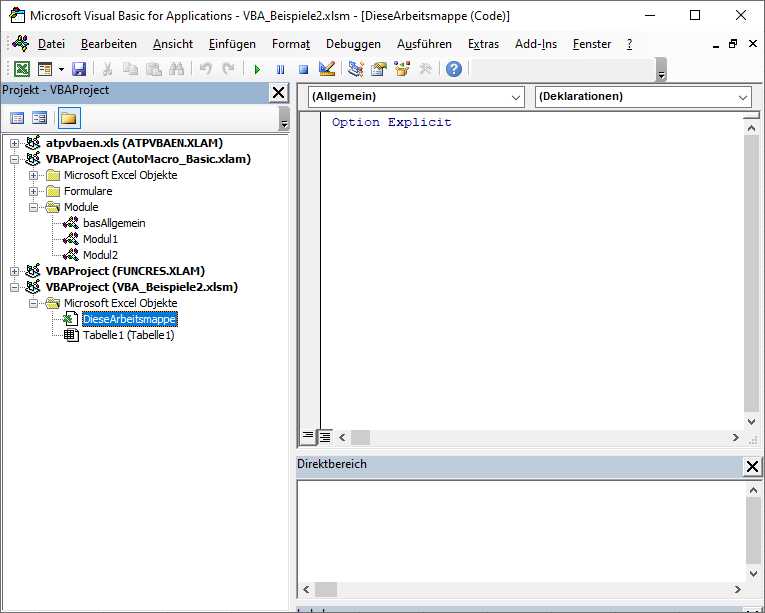Screen dimensions: 765x613
Task: Open the Einfügen menu
Action: pos(232,44)
